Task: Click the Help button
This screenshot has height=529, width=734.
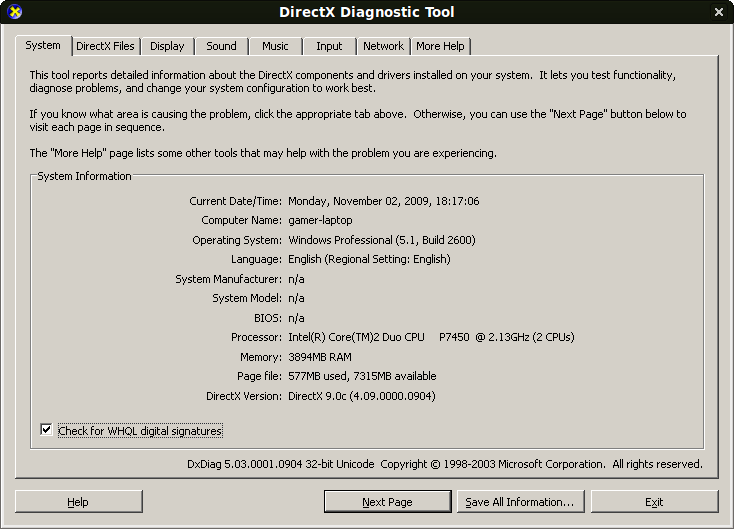Action: [77, 502]
